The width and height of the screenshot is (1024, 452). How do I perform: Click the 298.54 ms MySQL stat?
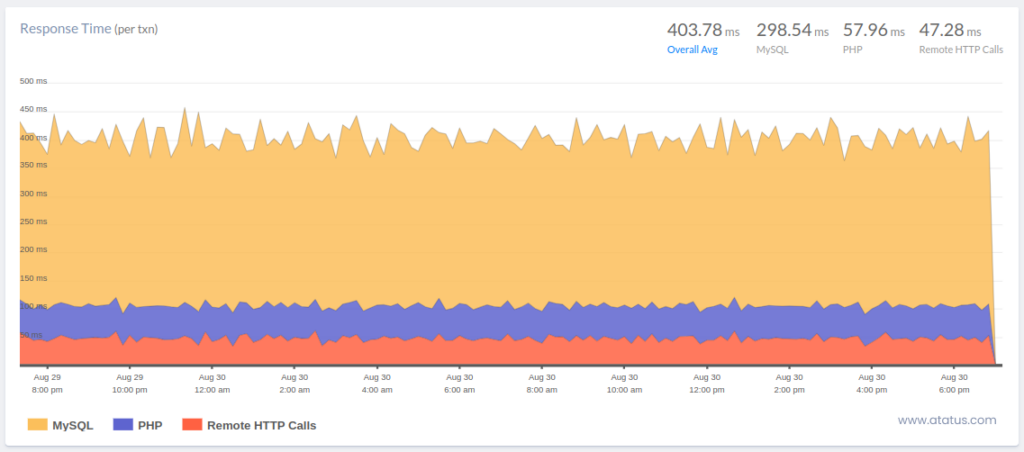792,30
